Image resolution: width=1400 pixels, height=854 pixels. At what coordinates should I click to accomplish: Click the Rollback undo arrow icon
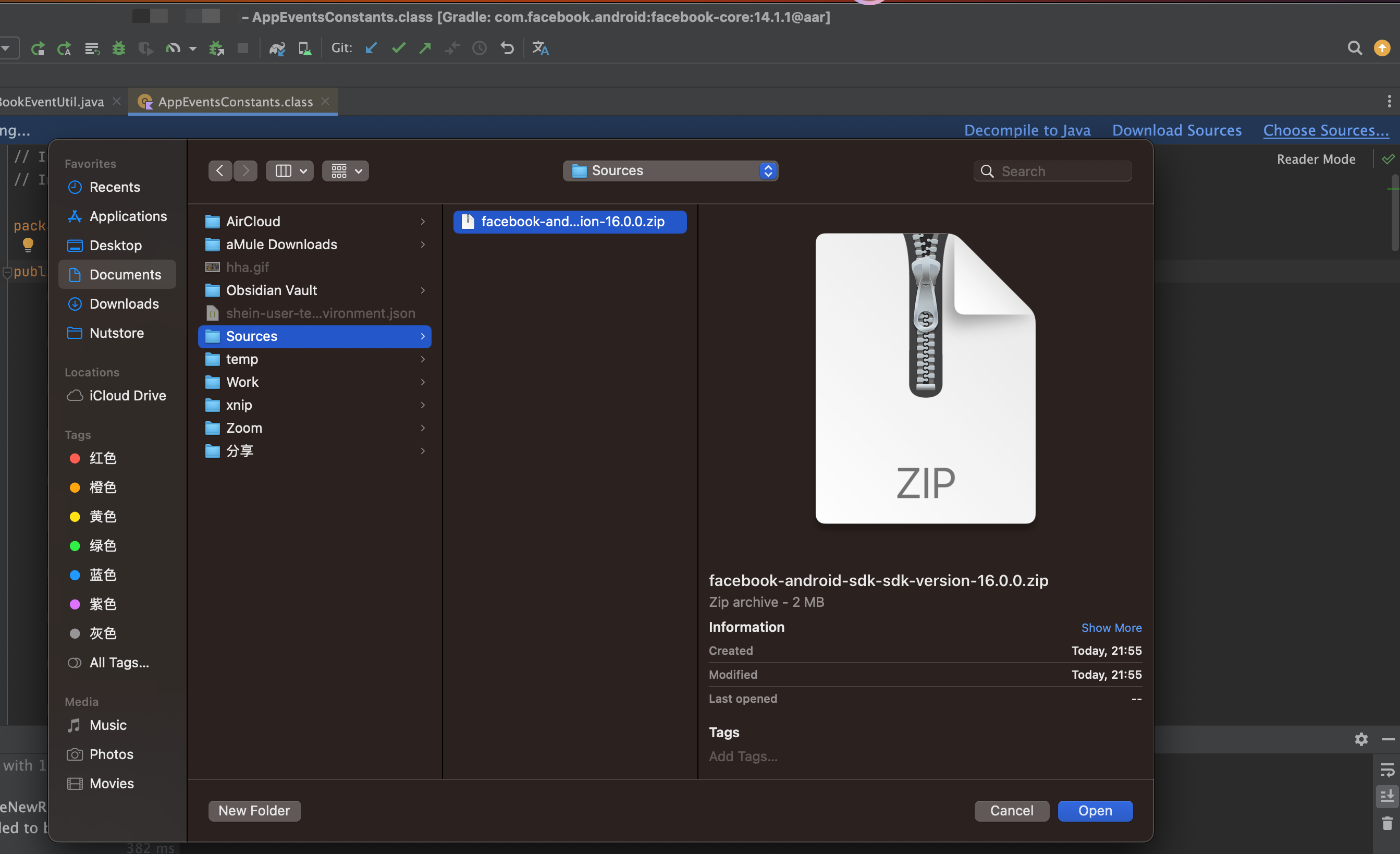(x=507, y=48)
